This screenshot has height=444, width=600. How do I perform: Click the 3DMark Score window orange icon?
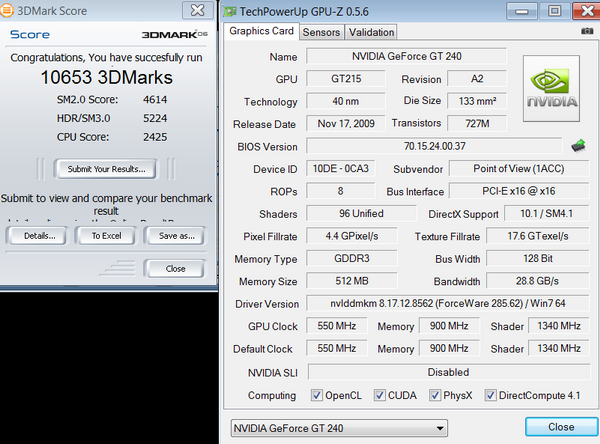coord(7,10)
